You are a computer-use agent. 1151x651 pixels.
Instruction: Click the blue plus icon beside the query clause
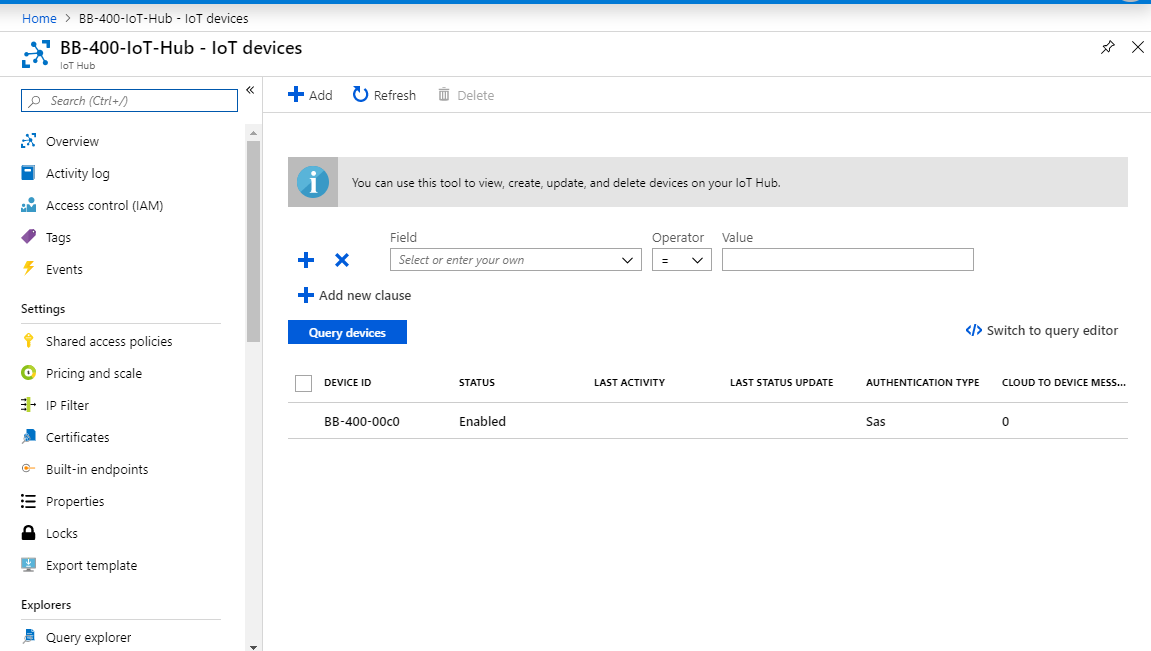point(305,260)
